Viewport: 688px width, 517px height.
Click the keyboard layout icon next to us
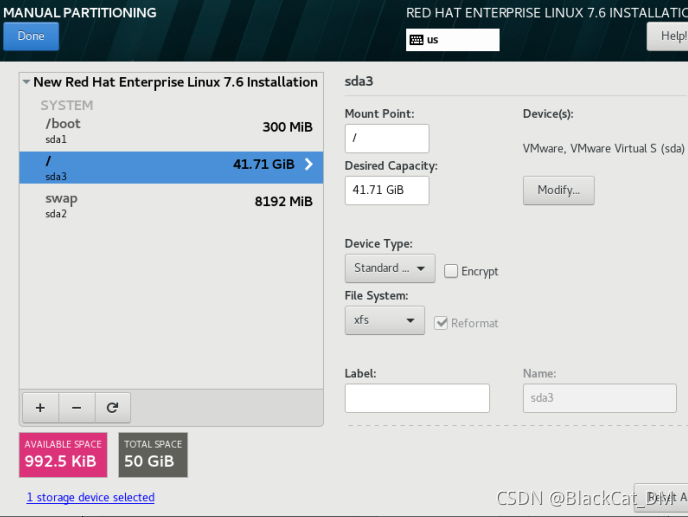tap(416, 40)
